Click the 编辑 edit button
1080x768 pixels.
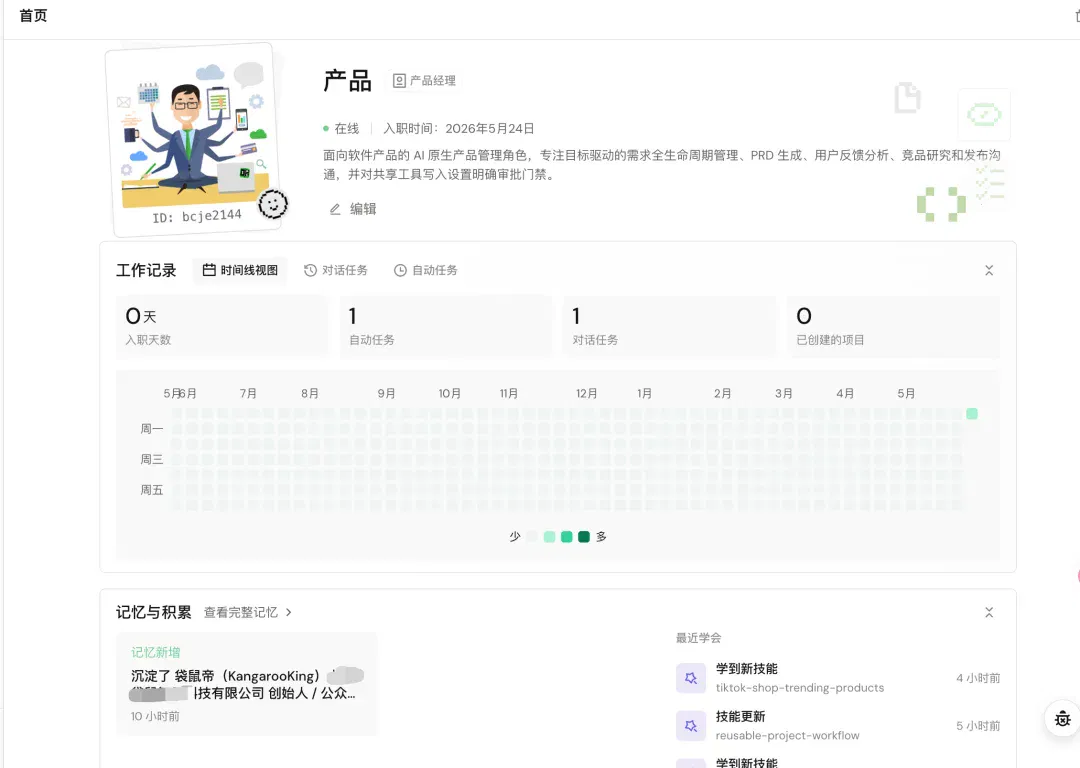[x=353, y=209]
